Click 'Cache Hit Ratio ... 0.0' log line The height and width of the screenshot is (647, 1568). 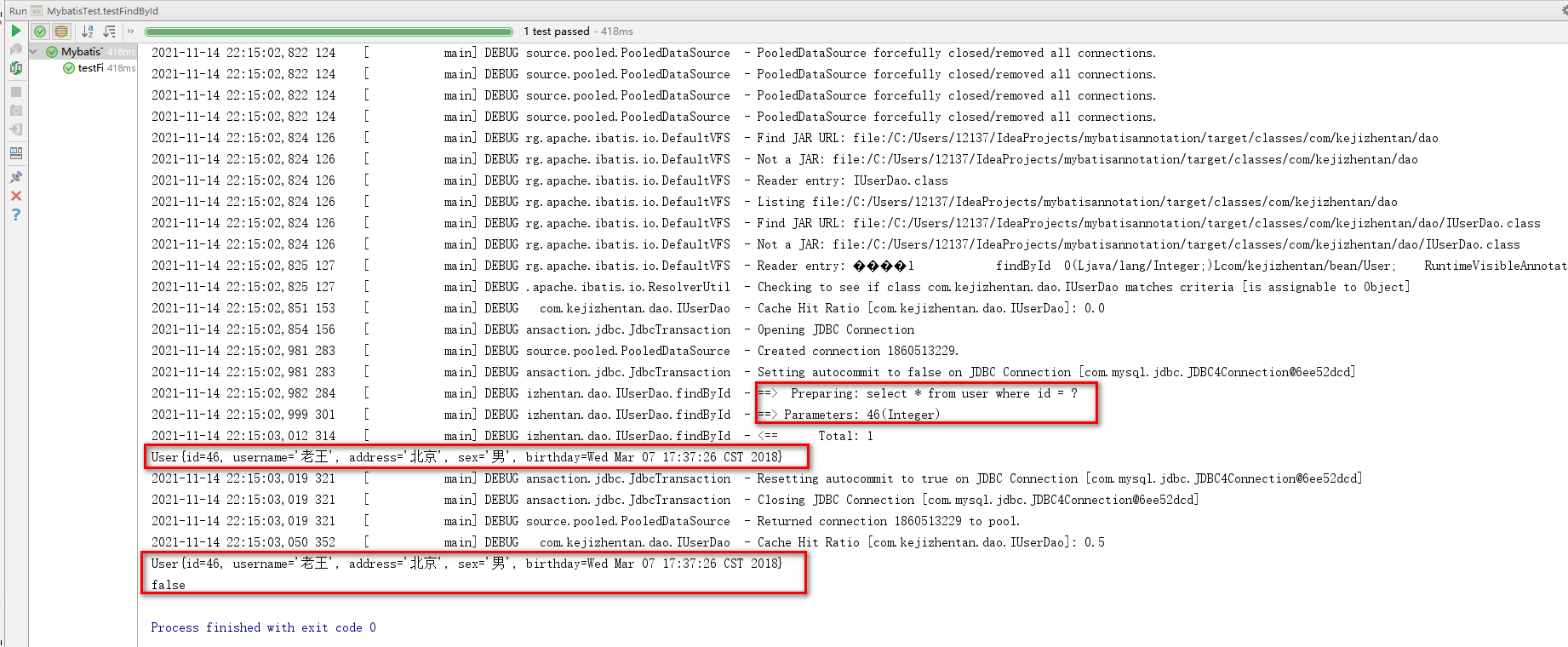point(930,308)
